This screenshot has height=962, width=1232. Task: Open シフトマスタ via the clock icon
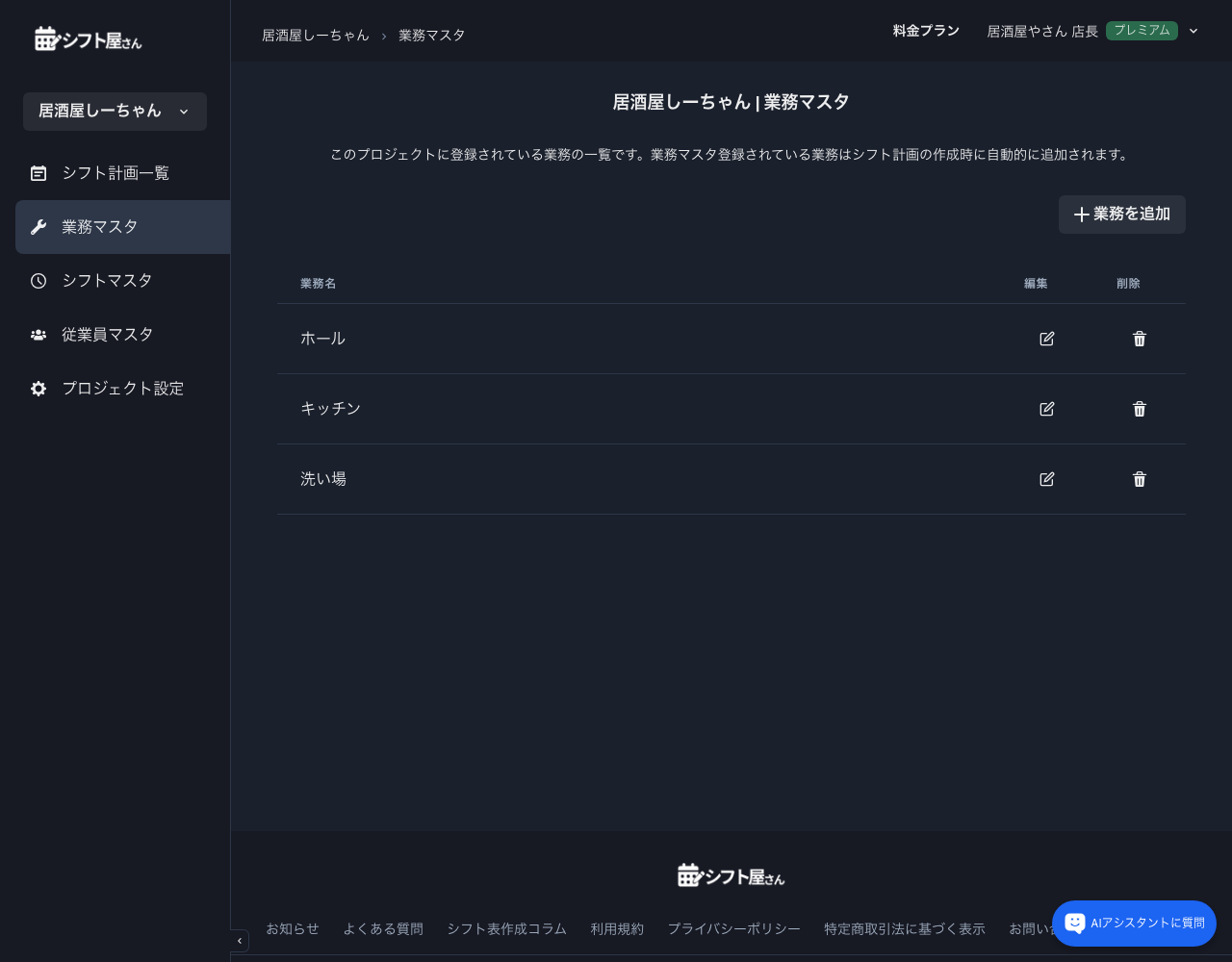[38, 280]
